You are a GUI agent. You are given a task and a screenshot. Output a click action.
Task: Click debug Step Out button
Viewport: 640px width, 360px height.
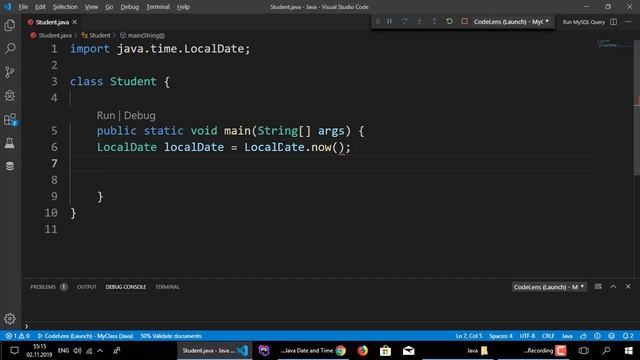click(x=434, y=21)
